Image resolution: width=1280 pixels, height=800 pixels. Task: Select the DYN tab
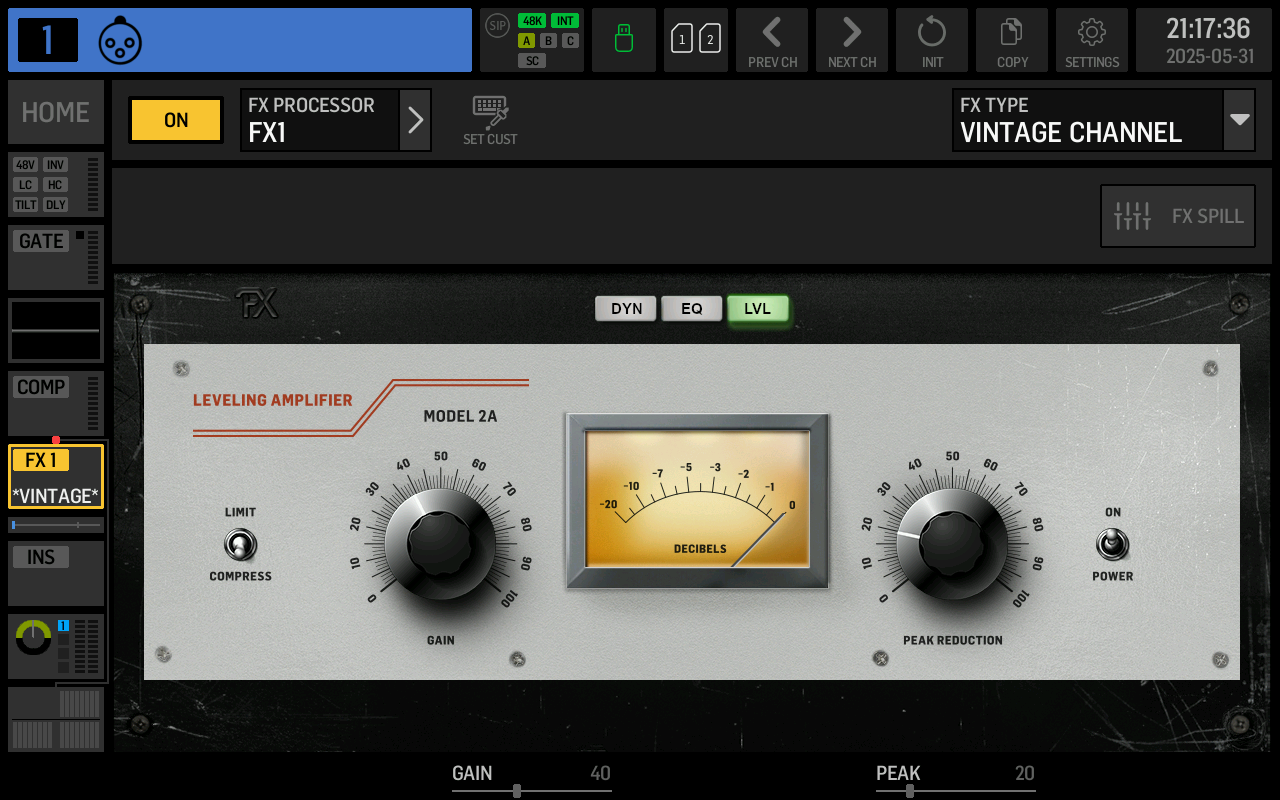pyautogui.click(x=626, y=308)
